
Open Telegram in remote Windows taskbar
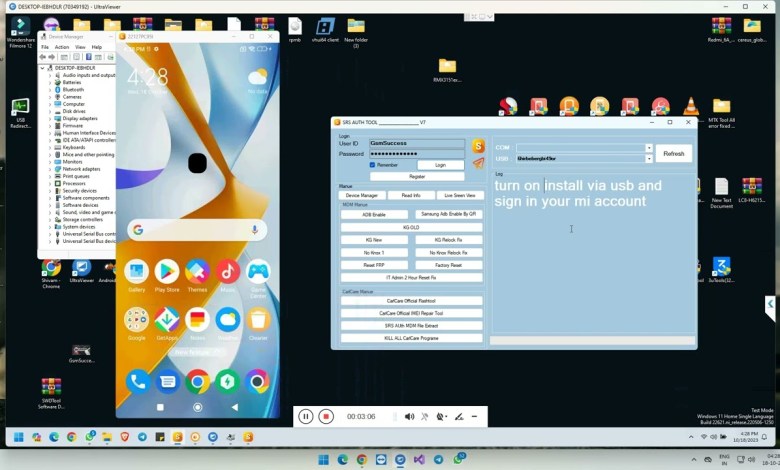142,437
